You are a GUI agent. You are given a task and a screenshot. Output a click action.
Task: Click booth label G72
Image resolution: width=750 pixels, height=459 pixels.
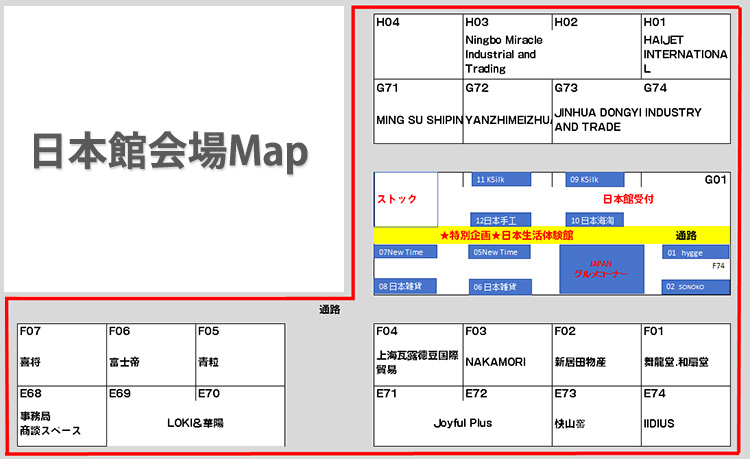[x=477, y=88]
